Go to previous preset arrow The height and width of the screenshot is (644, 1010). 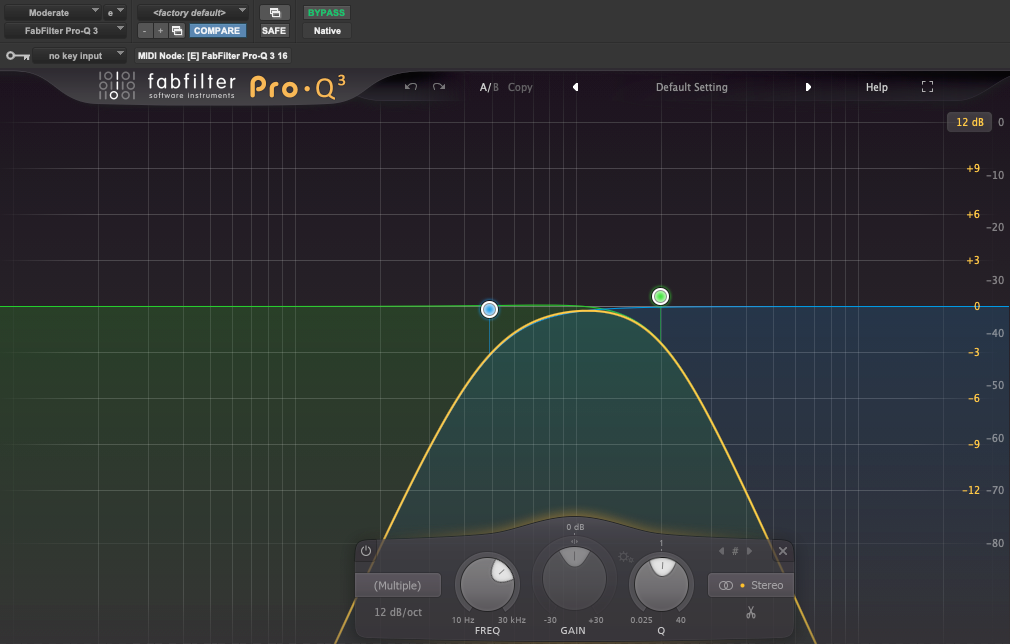coord(575,87)
